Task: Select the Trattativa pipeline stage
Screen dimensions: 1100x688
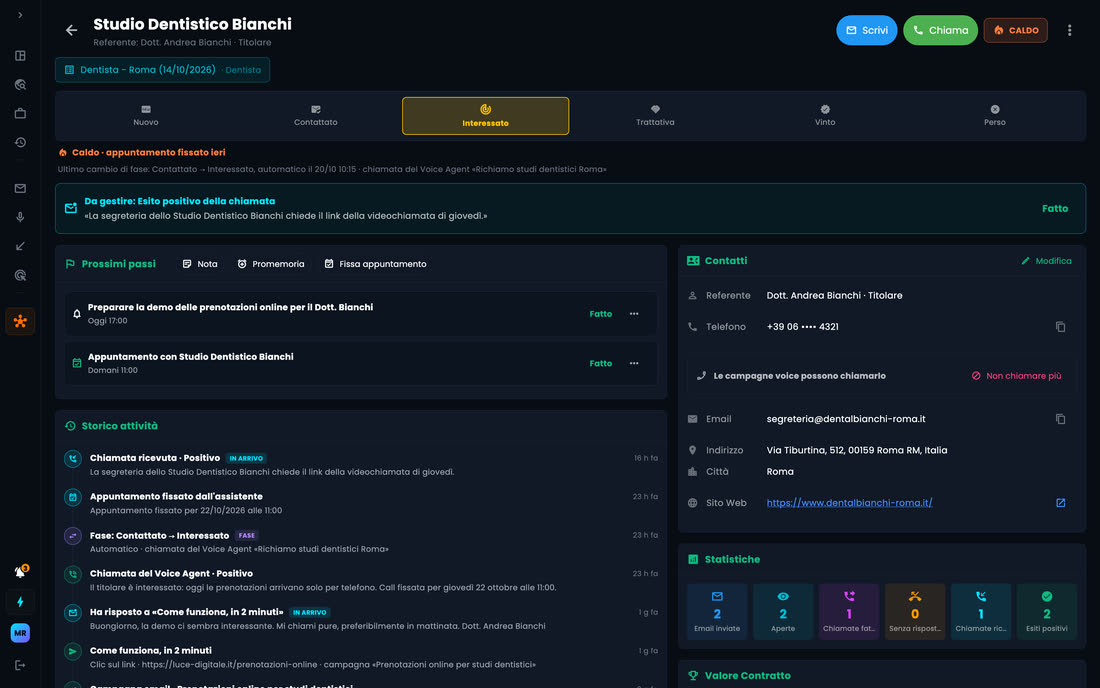Action: pyautogui.click(x=655, y=116)
